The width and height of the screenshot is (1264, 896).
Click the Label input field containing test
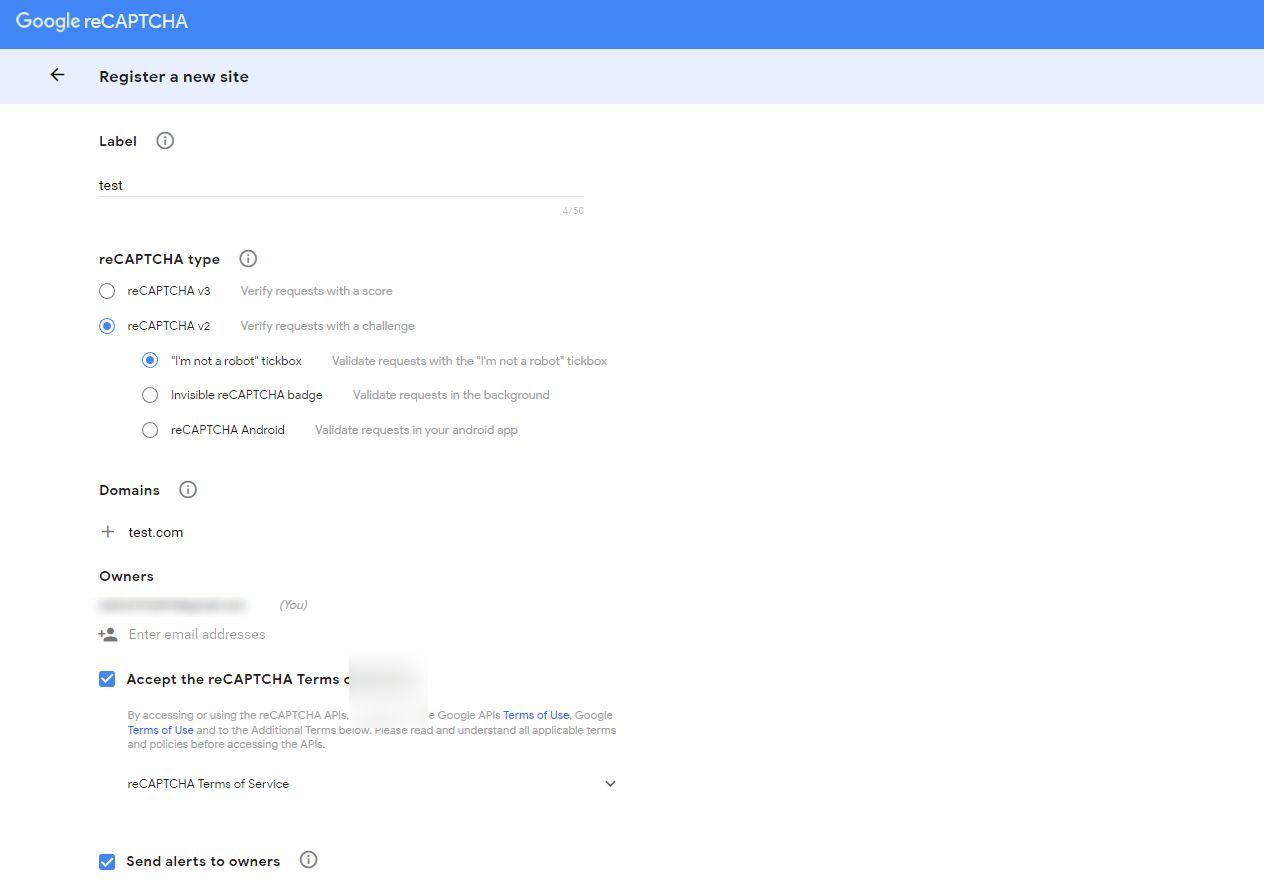[x=341, y=185]
